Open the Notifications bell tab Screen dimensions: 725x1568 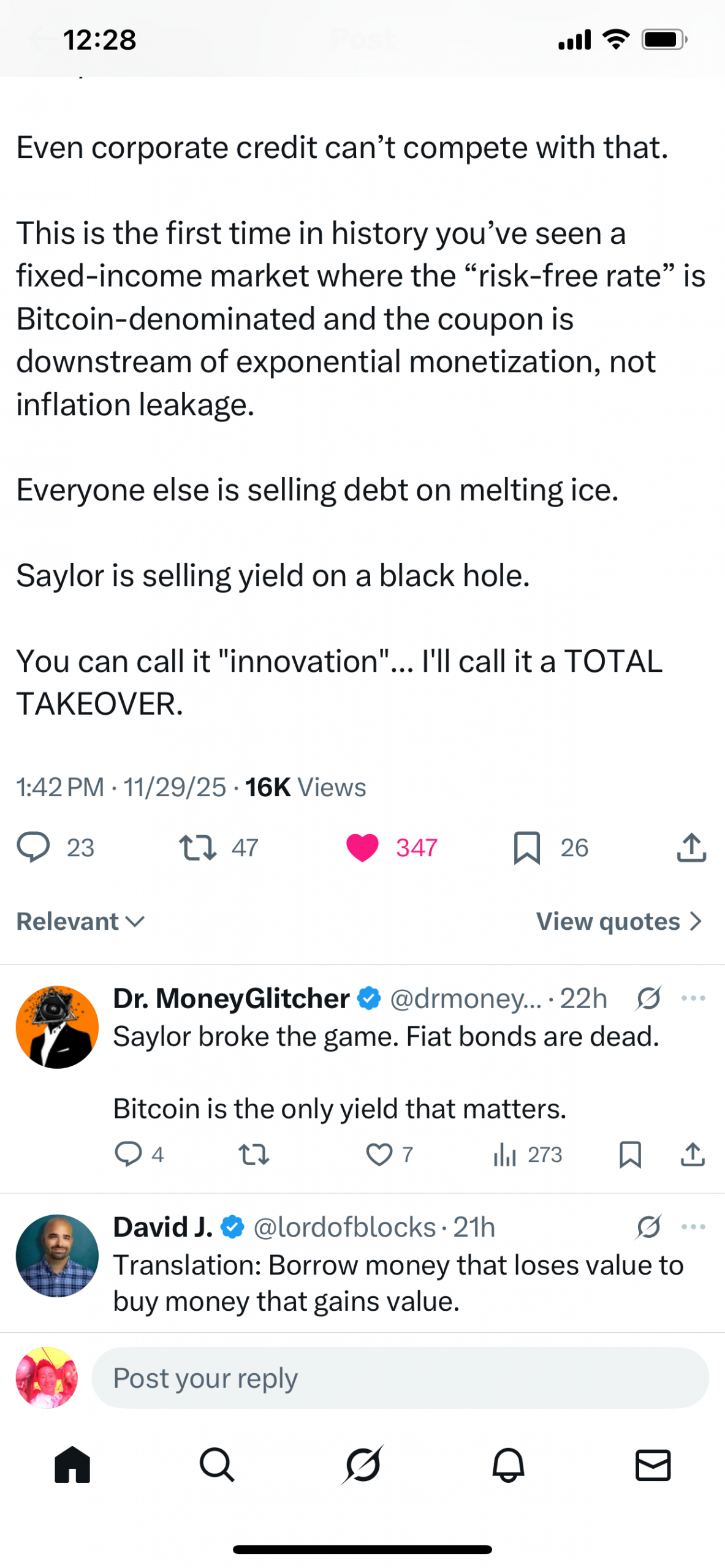[508, 1465]
